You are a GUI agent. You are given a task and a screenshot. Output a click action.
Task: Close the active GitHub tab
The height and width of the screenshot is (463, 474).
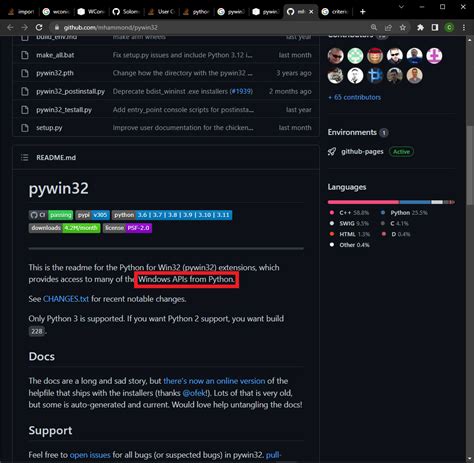[311, 12]
